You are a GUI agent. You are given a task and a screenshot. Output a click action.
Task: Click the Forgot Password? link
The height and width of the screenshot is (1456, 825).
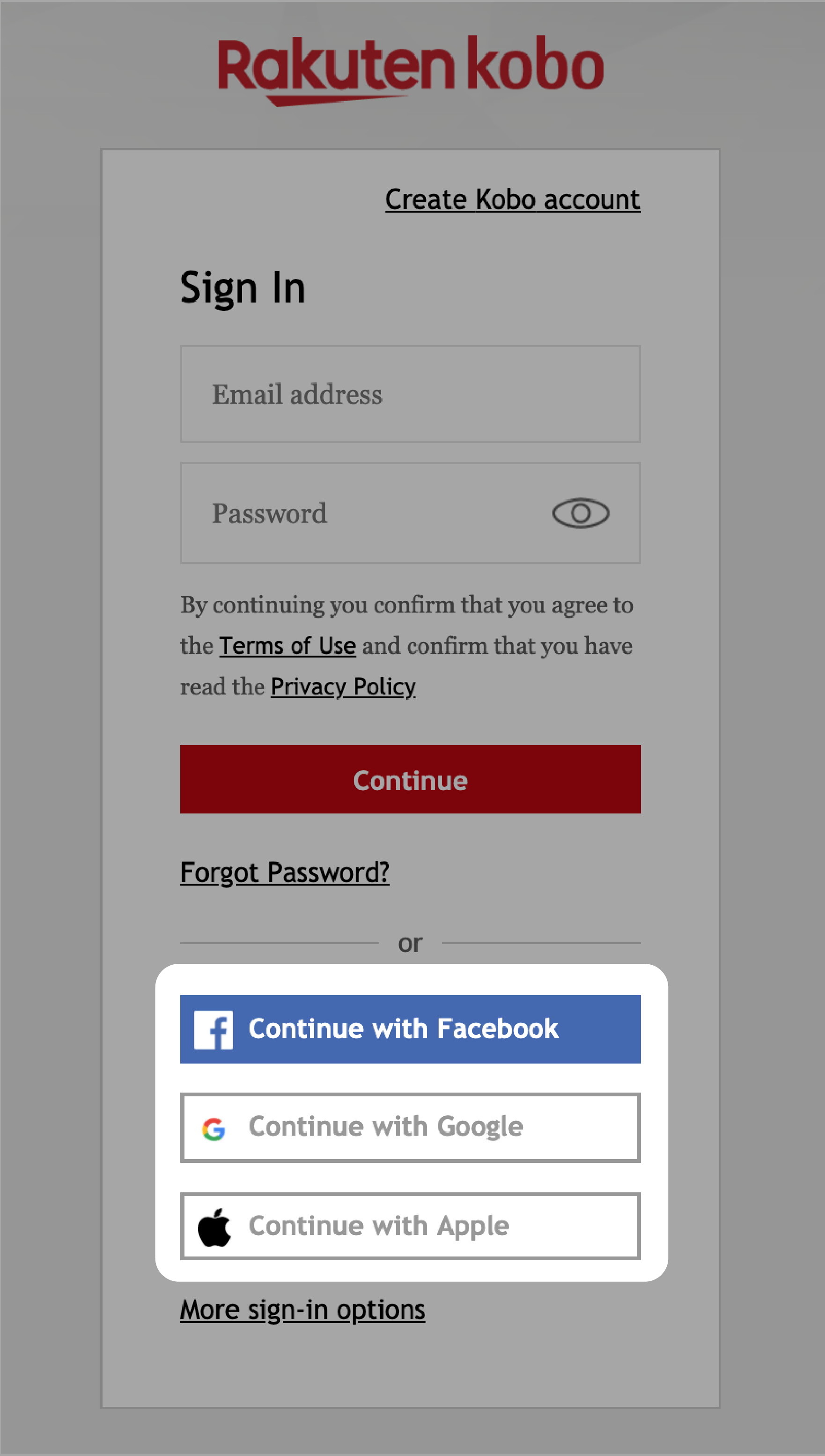[285, 872]
